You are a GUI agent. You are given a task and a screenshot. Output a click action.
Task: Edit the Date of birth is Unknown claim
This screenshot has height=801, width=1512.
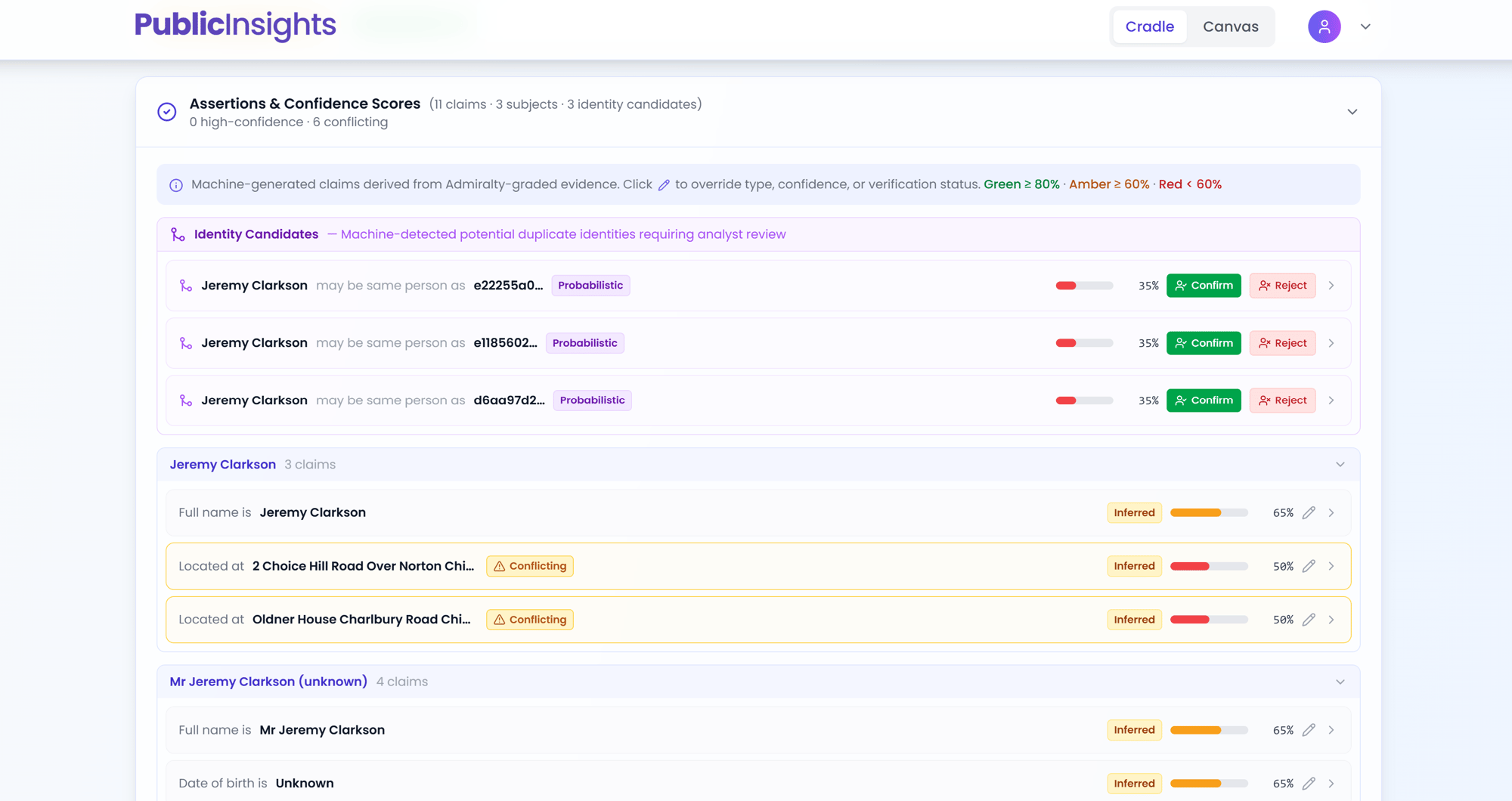pos(1309,784)
